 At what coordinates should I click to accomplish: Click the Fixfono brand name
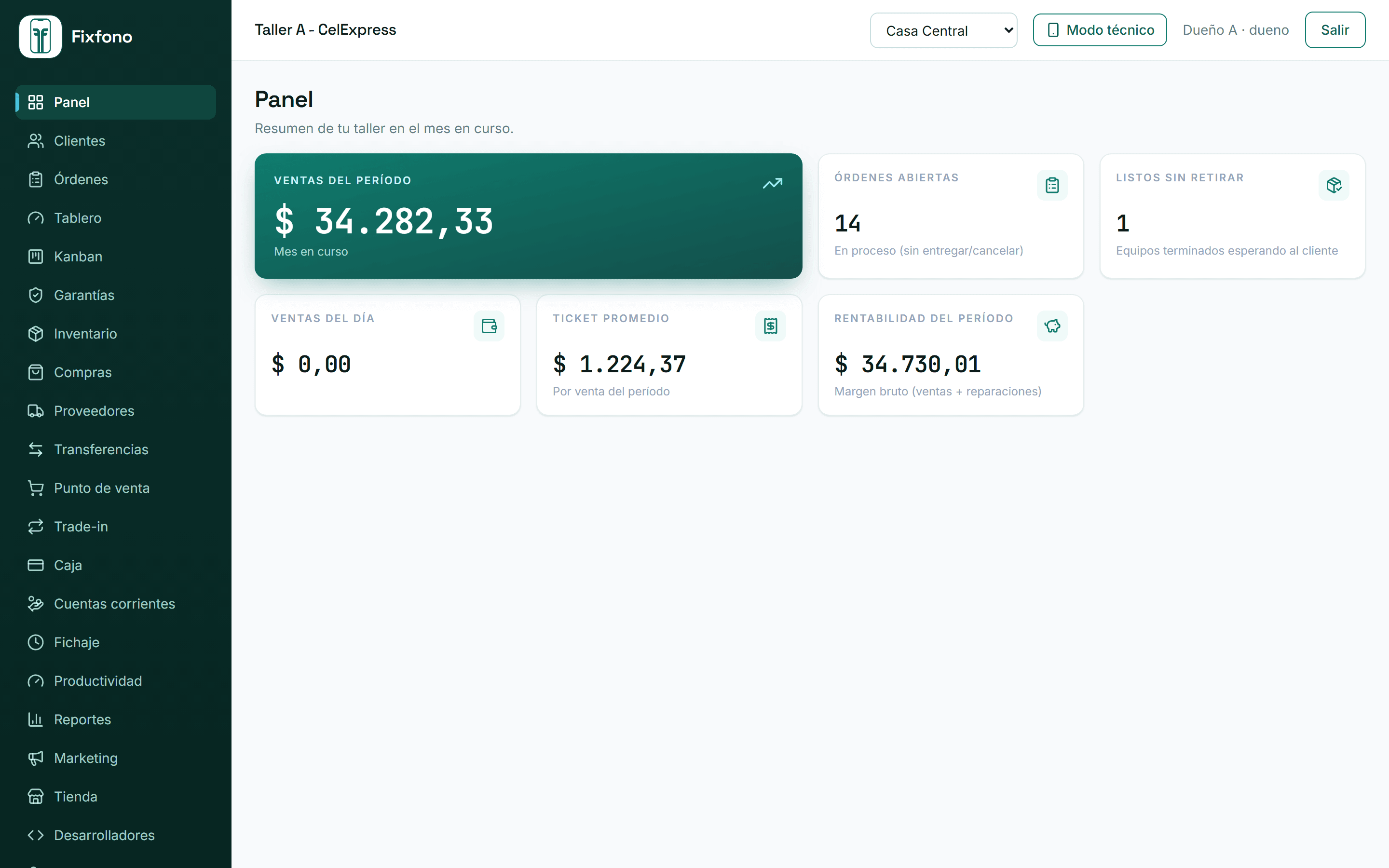tap(102, 37)
